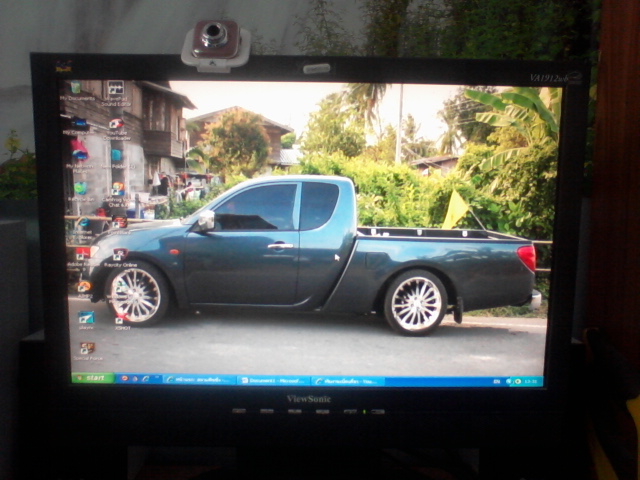Open the New Folder (2) icon

pyautogui.click(x=118, y=158)
